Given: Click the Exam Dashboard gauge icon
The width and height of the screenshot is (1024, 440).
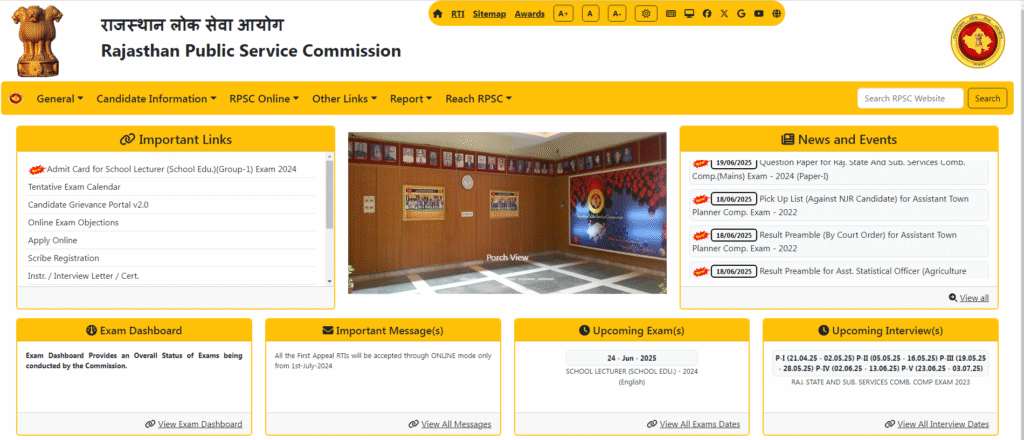Looking at the screenshot, I should (91, 331).
